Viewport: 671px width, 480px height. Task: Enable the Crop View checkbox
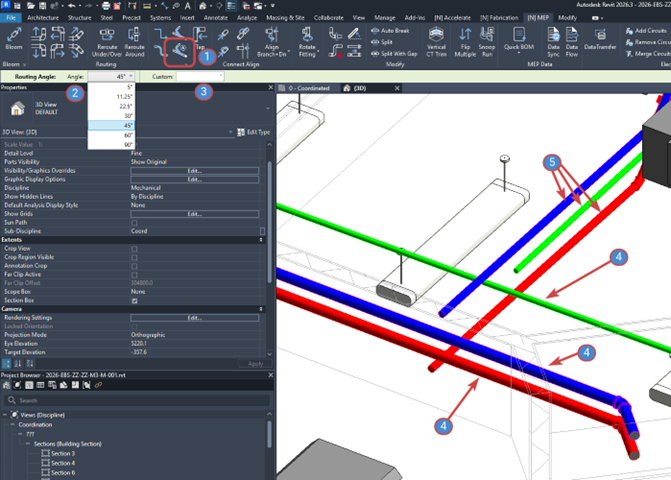(135, 247)
